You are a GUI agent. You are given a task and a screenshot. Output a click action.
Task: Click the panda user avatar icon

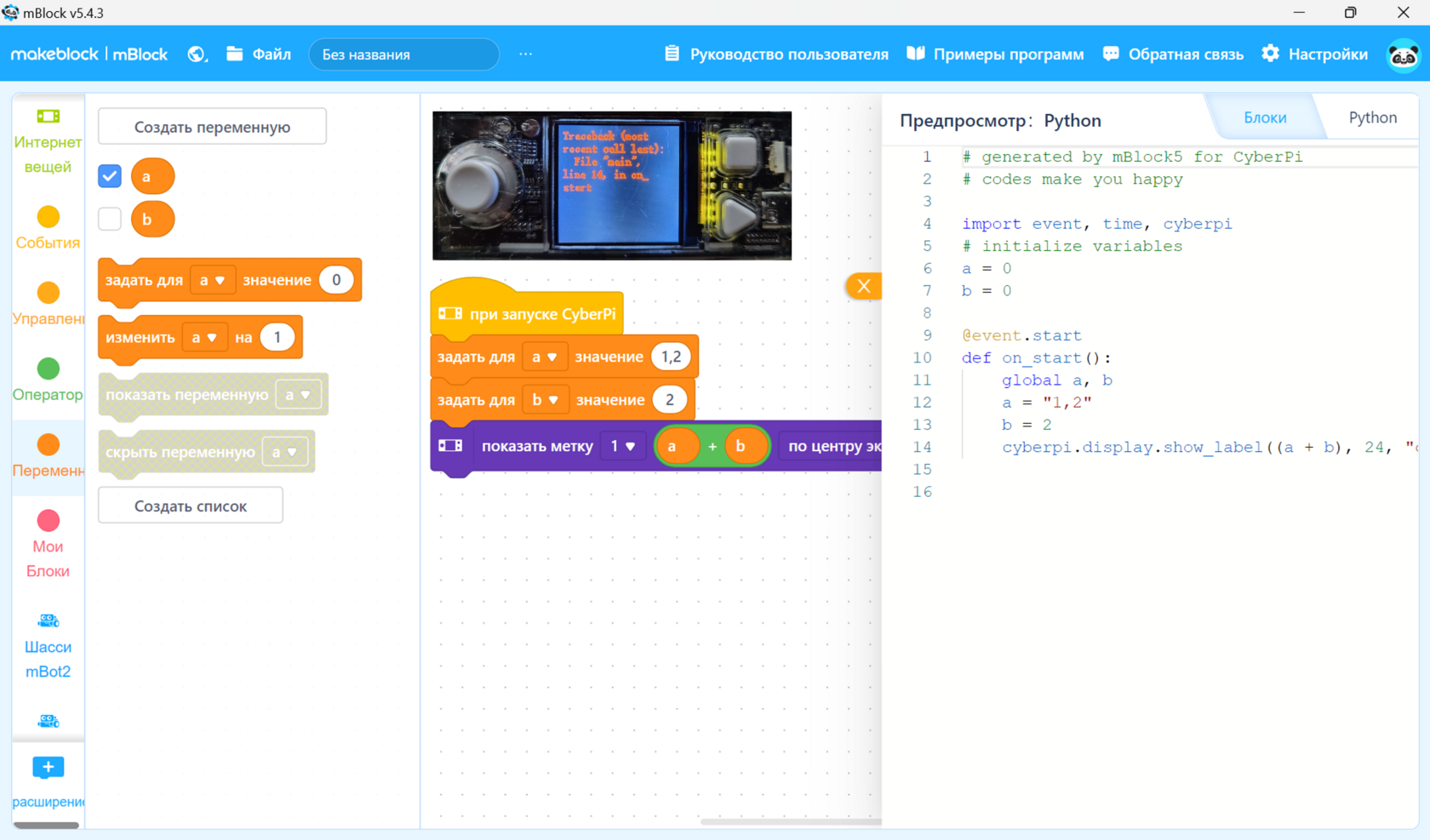pos(1403,55)
